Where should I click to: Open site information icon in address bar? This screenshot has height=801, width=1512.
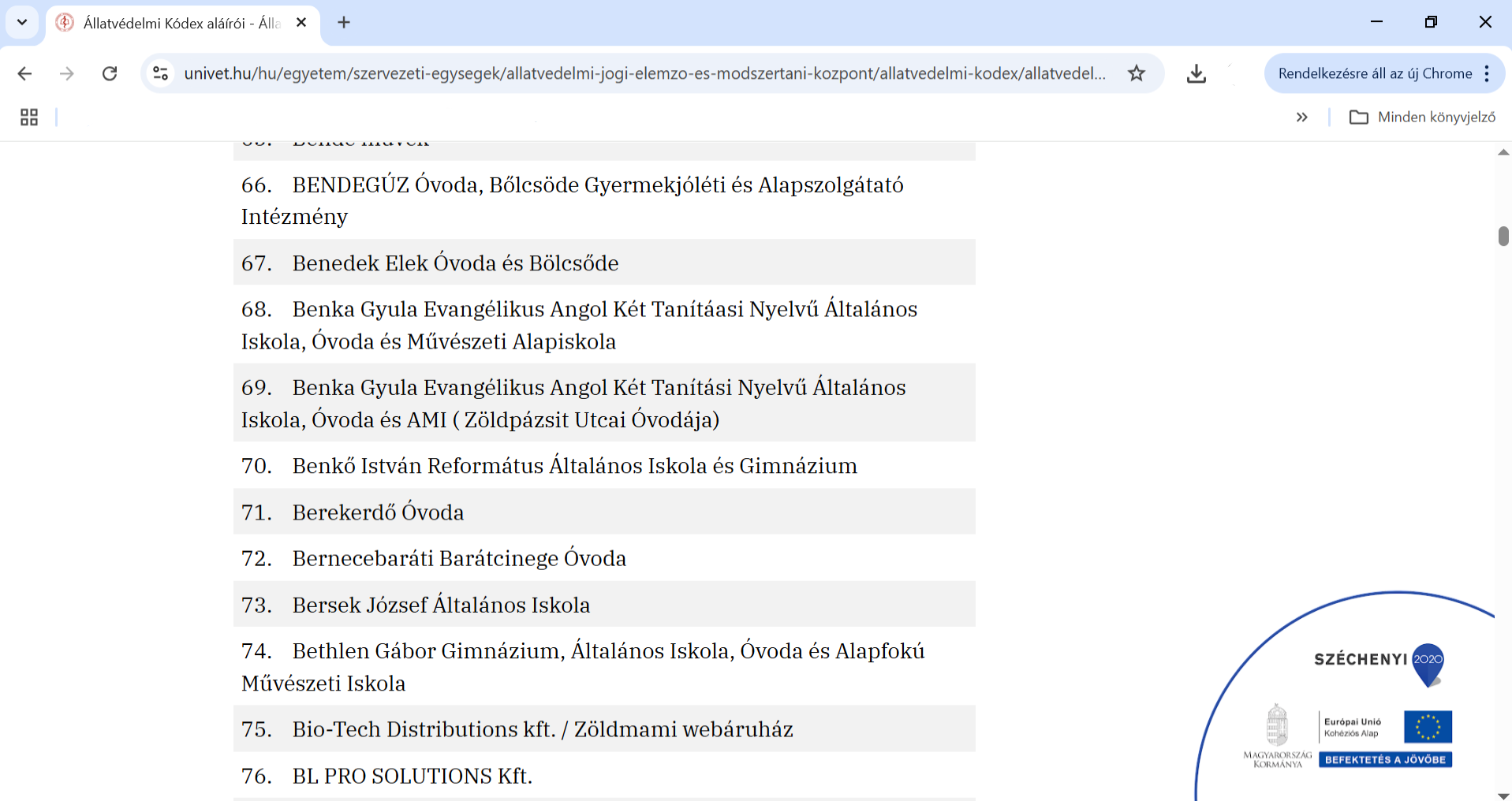161,73
